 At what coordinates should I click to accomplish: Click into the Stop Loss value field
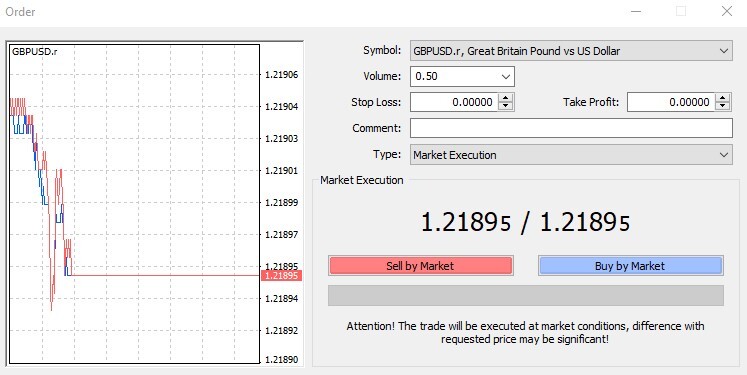(x=454, y=102)
